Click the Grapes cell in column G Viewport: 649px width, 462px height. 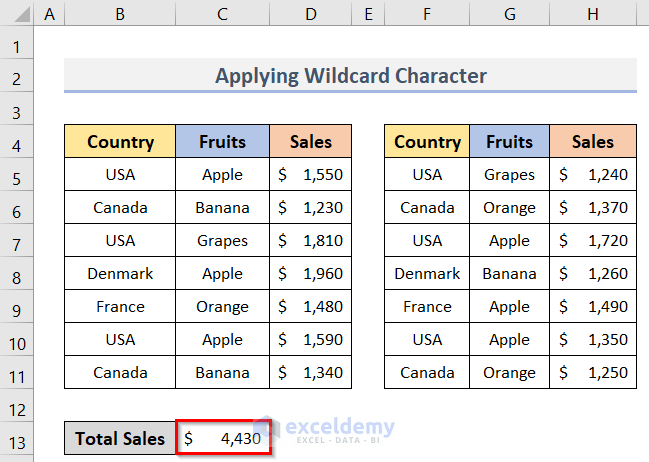pos(509,175)
